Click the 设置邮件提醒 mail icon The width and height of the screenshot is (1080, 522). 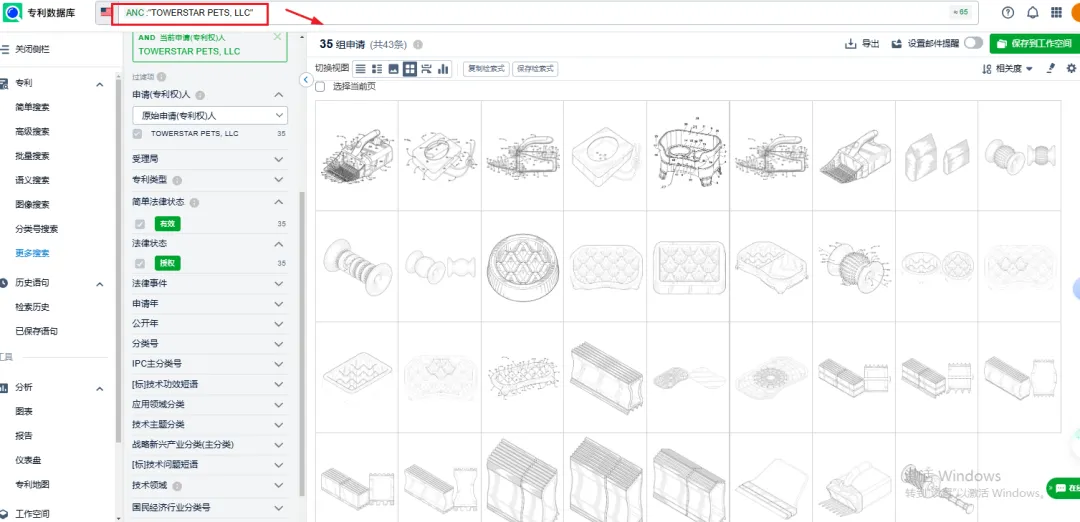897,43
